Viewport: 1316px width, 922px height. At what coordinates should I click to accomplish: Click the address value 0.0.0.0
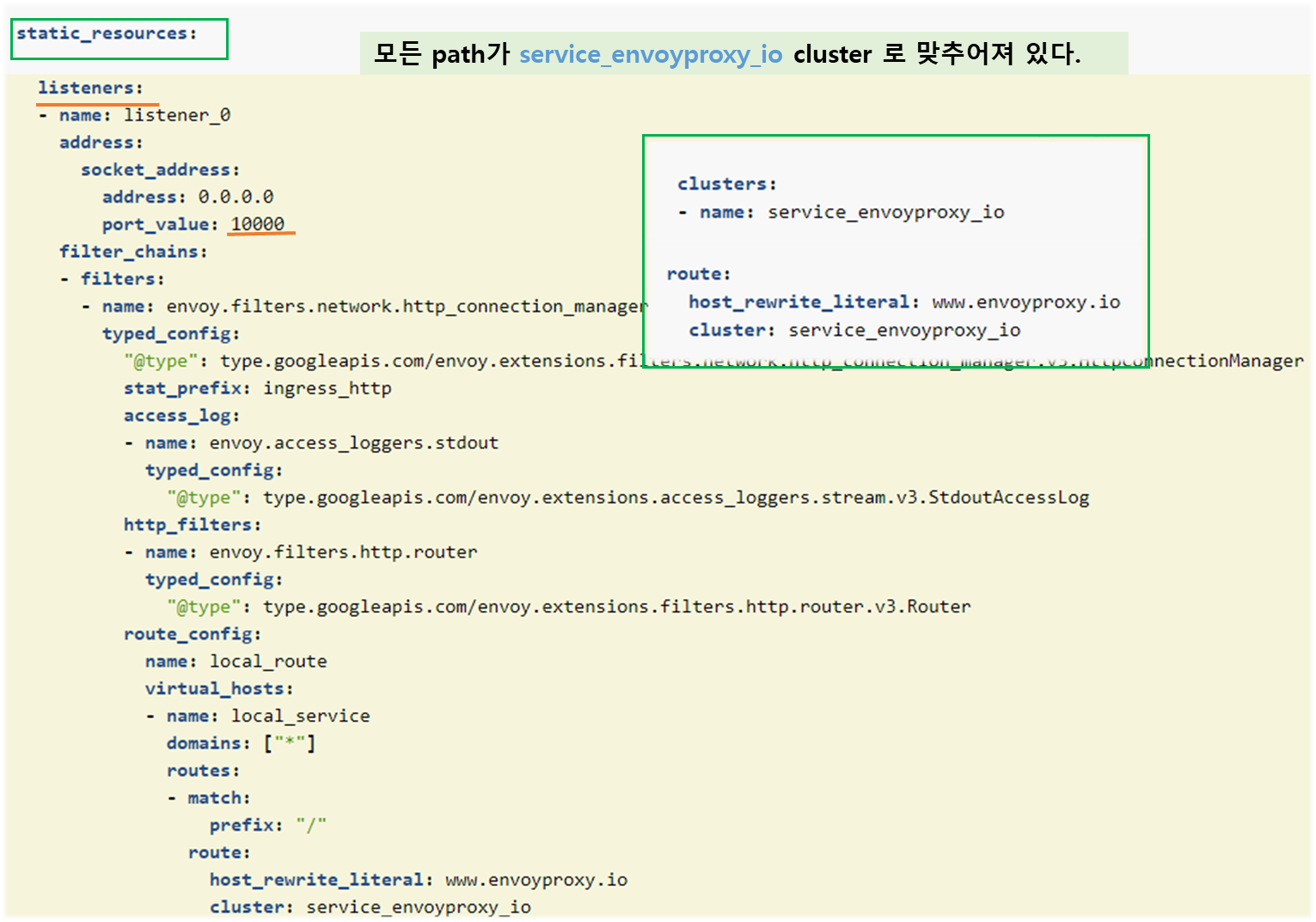(x=236, y=197)
